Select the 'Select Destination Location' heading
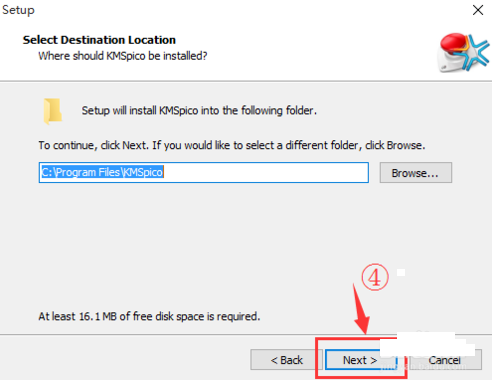This screenshot has width=492, height=380. tap(99, 40)
